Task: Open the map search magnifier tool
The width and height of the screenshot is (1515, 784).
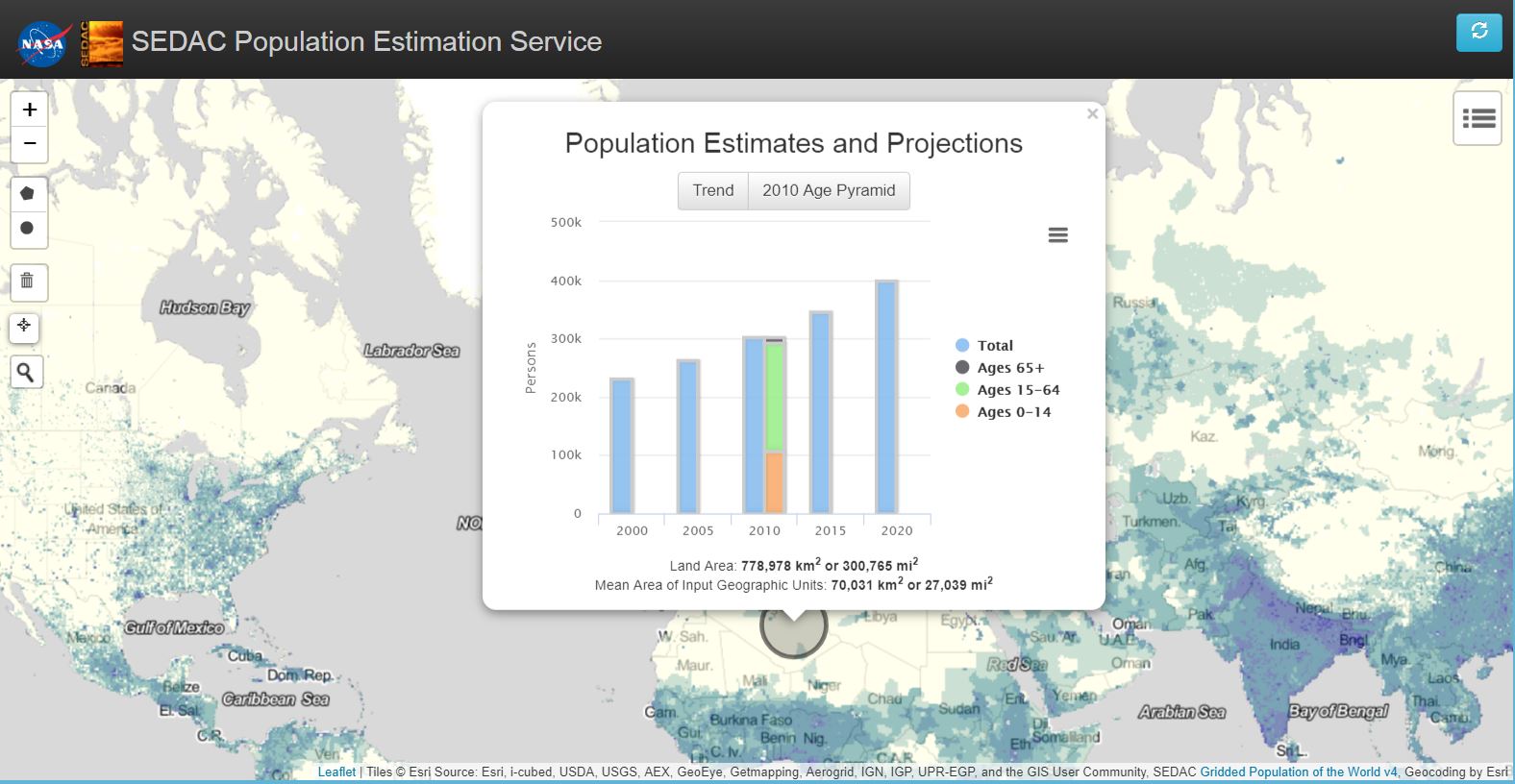Action: point(26,372)
